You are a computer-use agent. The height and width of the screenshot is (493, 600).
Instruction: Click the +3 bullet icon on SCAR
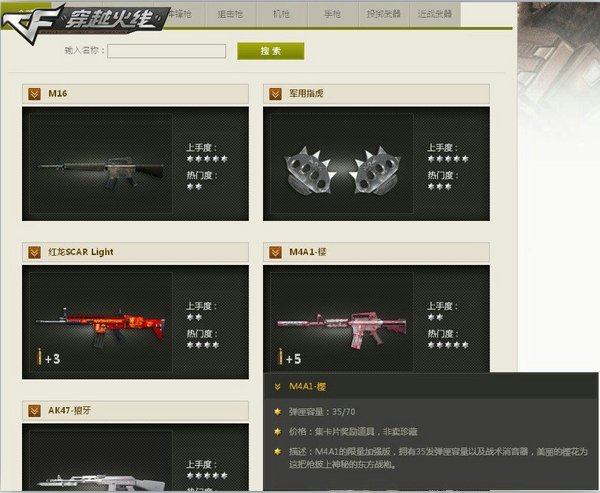click(49, 358)
